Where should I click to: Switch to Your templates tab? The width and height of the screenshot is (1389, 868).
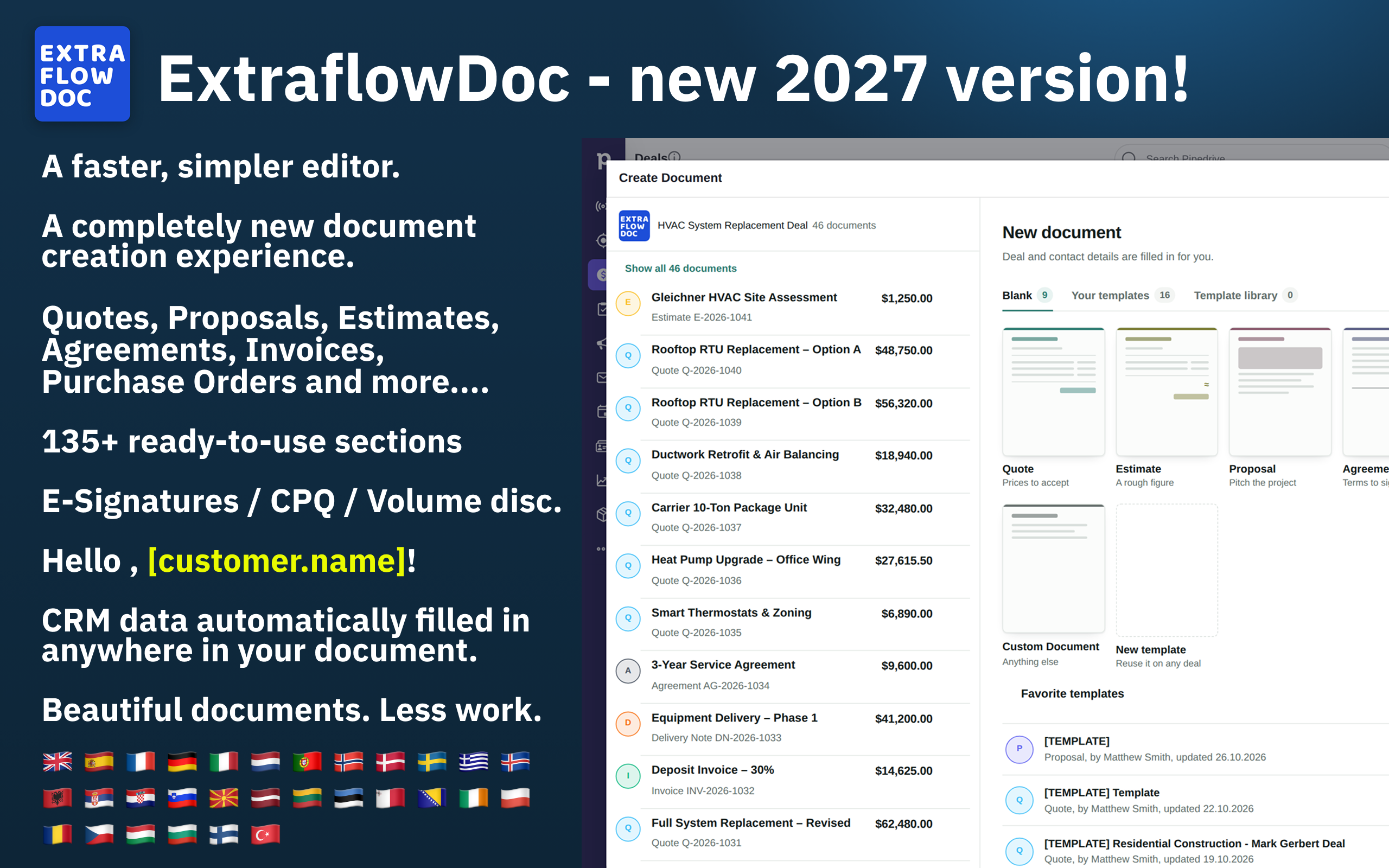coord(1122,296)
